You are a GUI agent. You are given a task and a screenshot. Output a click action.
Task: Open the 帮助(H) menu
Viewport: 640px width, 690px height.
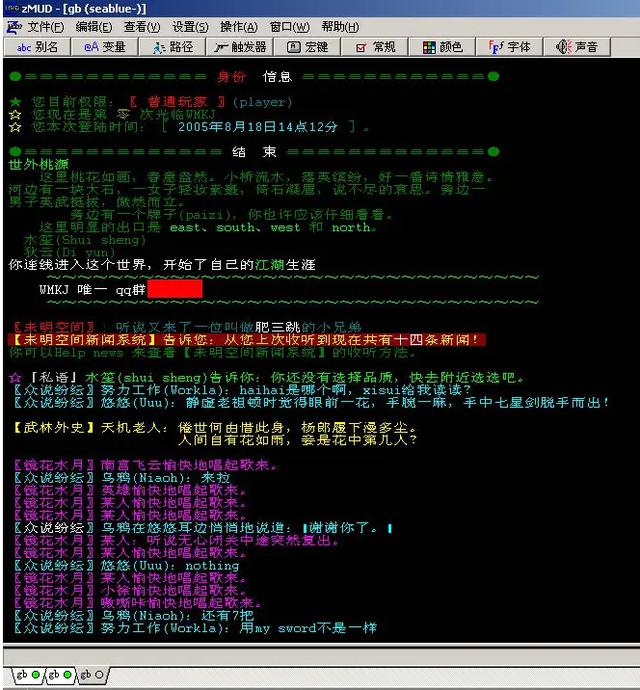[340, 27]
